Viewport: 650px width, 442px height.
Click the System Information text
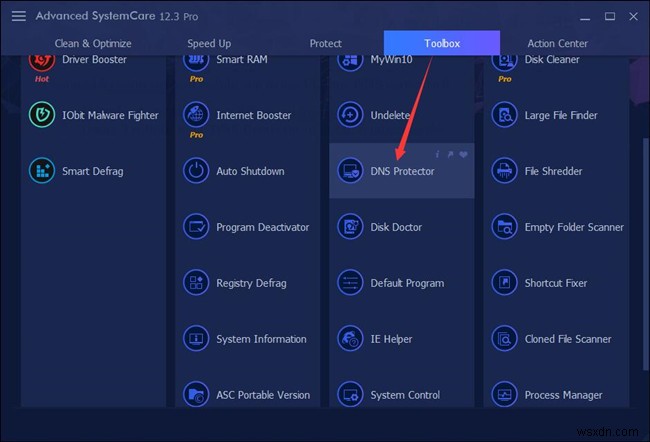(261, 339)
